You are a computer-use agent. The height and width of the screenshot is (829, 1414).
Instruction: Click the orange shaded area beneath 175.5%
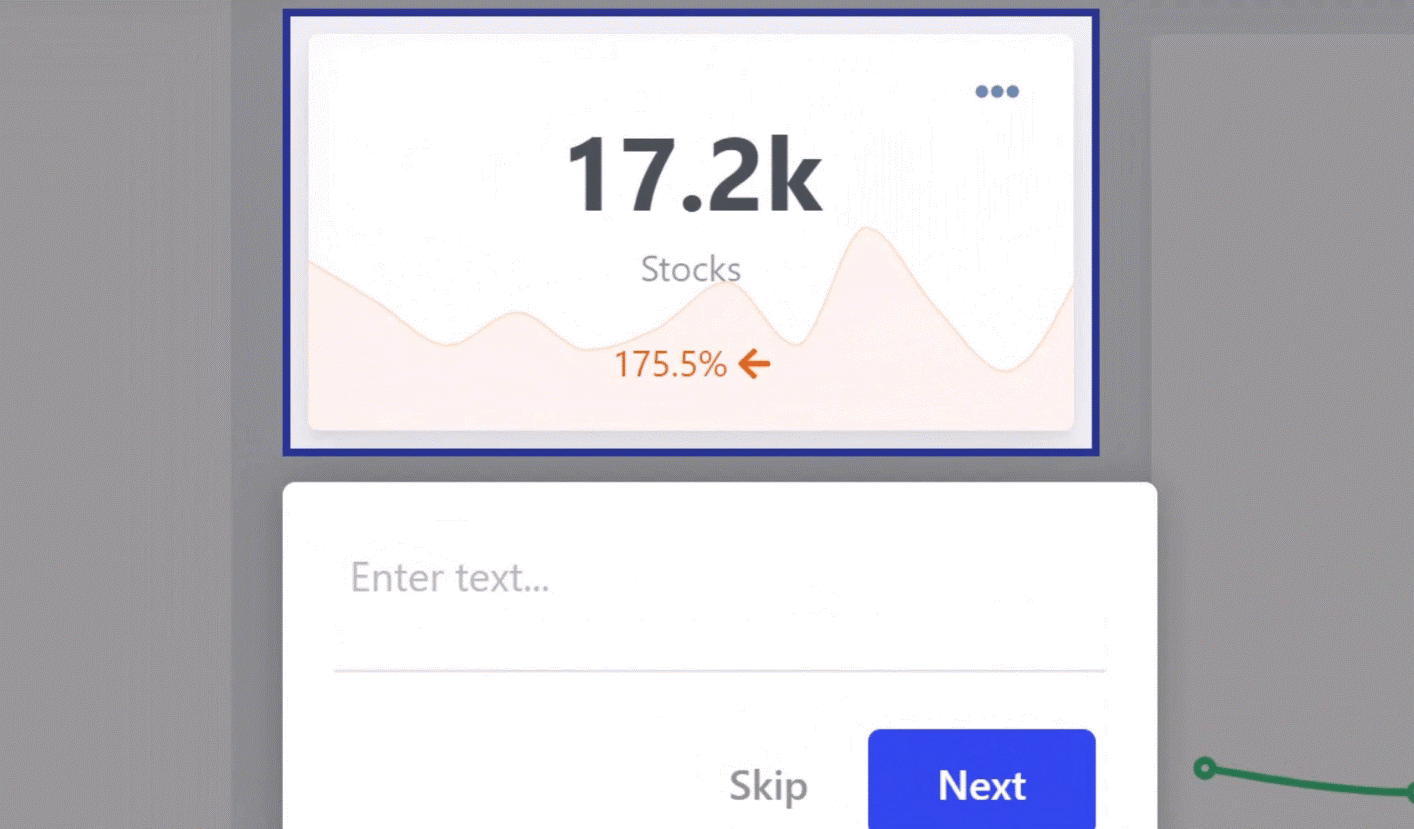click(690, 405)
